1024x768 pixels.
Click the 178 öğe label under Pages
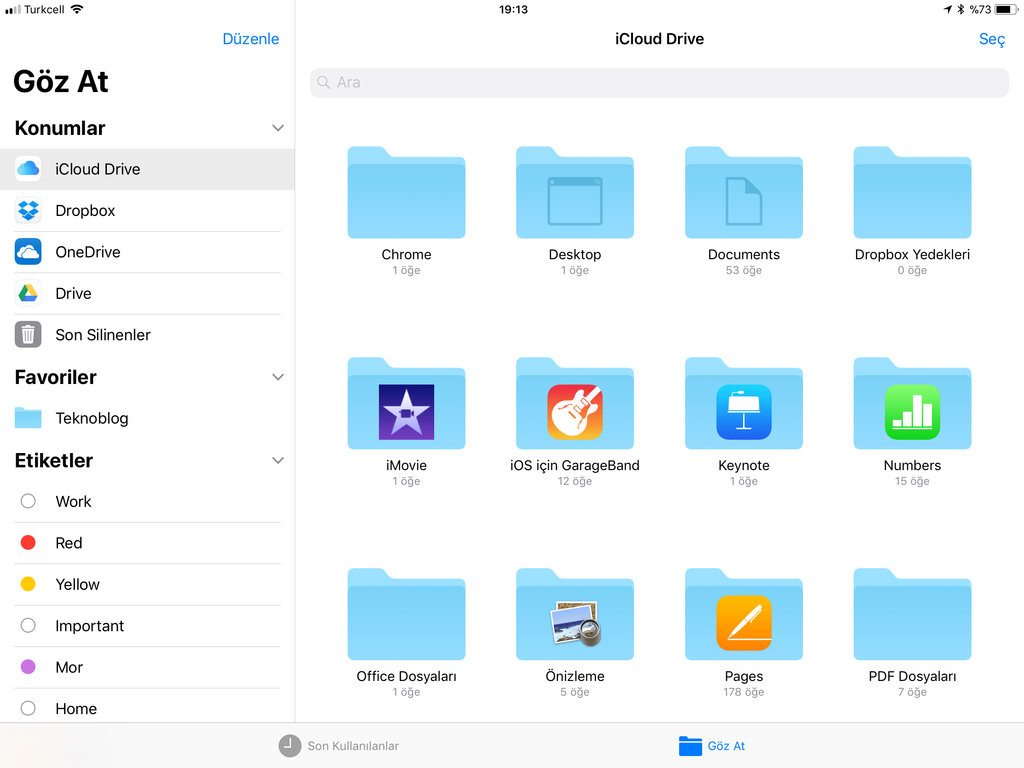(x=743, y=692)
